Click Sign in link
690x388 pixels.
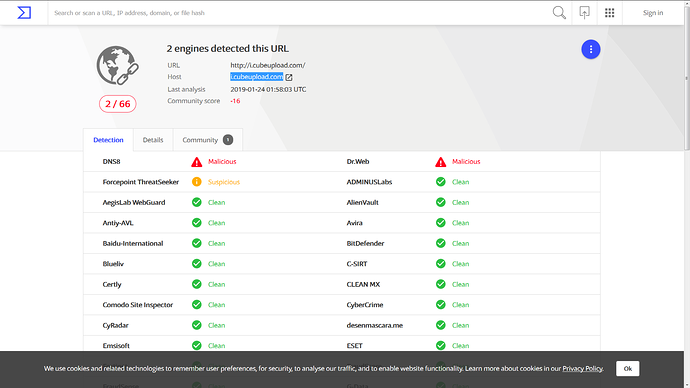click(x=653, y=13)
